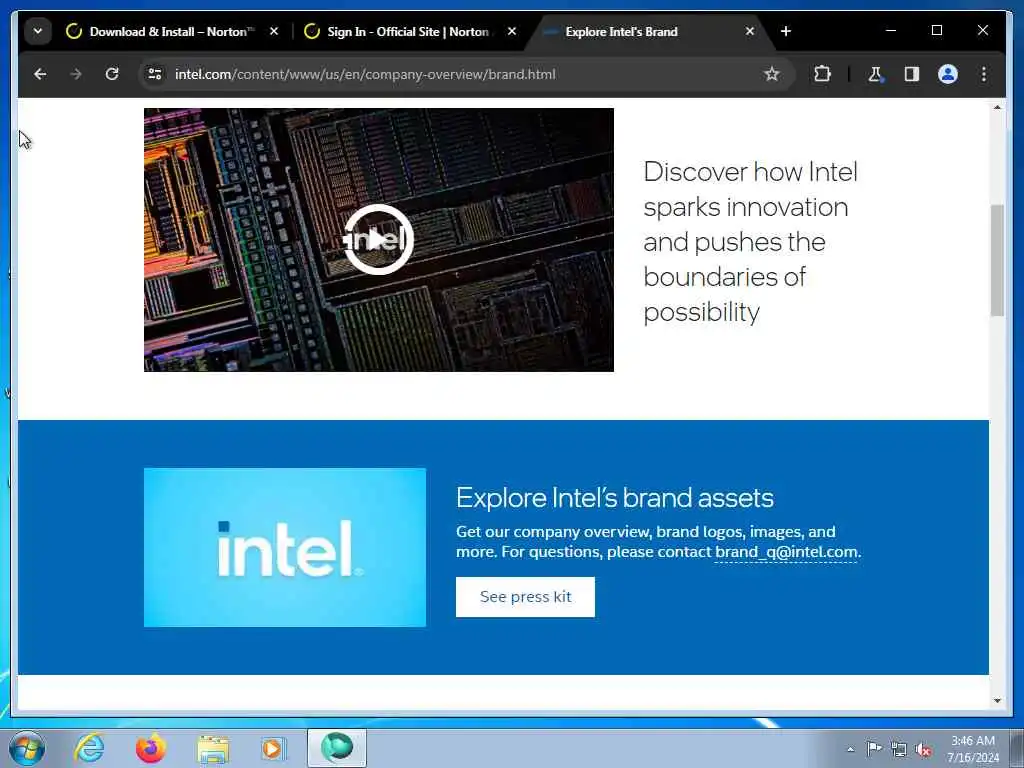This screenshot has height=768, width=1024.
Task: Minimize the browser window
Action: [891, 31]
